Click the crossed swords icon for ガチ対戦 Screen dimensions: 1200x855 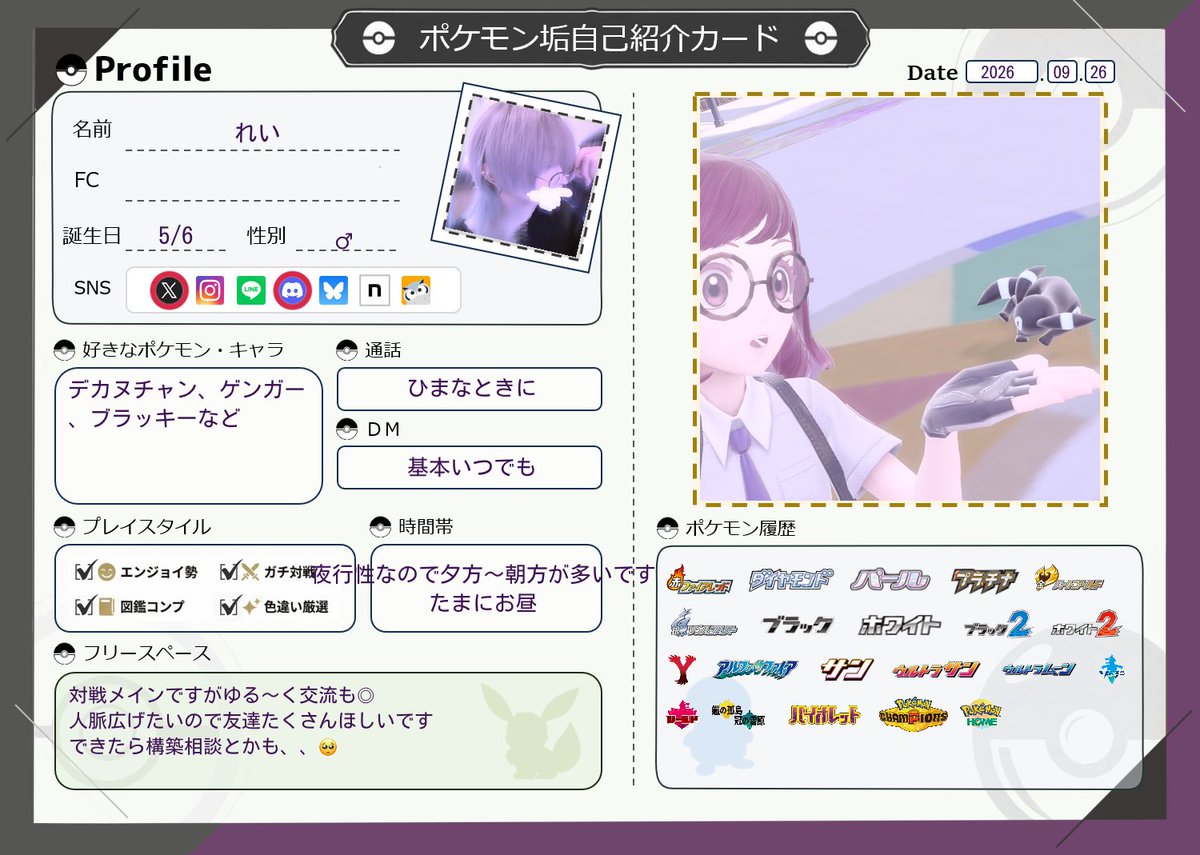(249, 573)
